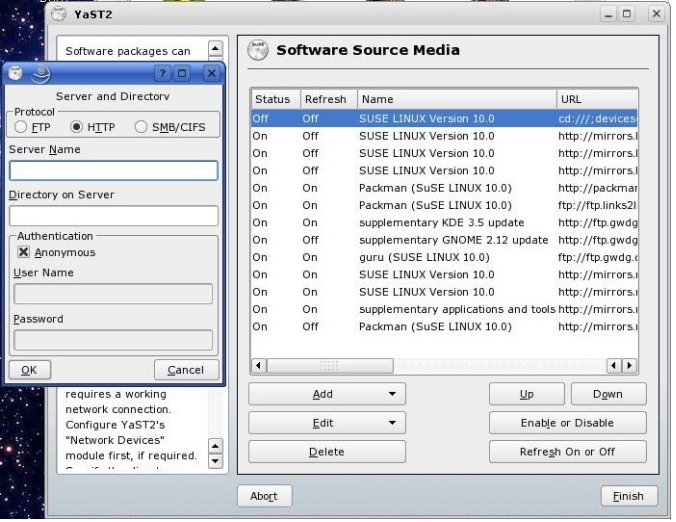Click the help panel's top scroll-up arrow
Screen dimensions: 676x522
pyautogui.click(x=215, y=49)
